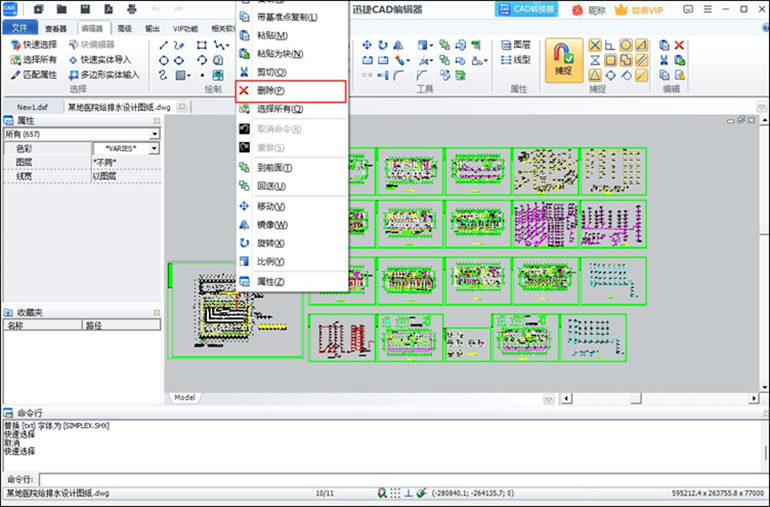Viewport: 770px width, 507px height.
Task: Expand the trim tool dropdown in 工具 group
Action: coord(431,61)
